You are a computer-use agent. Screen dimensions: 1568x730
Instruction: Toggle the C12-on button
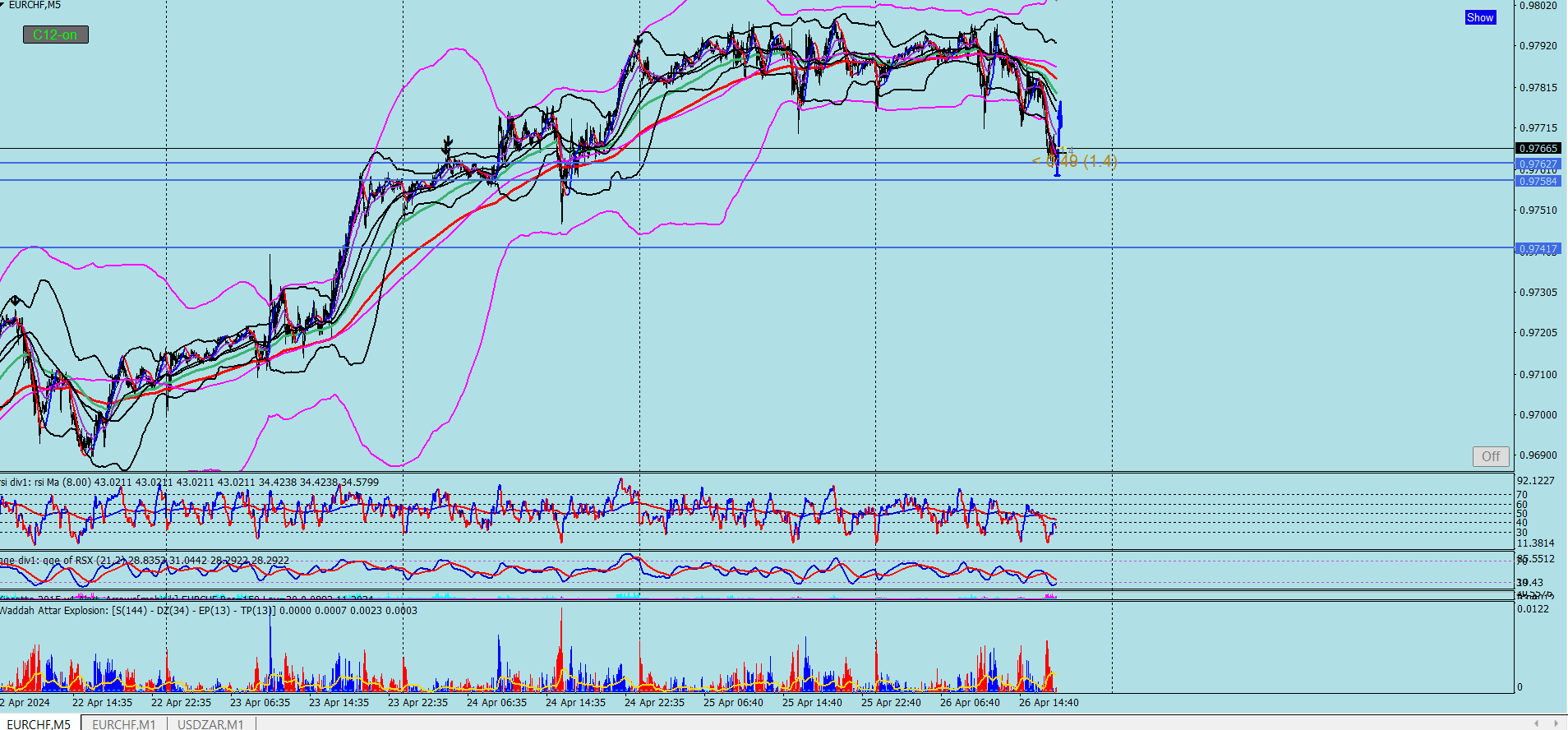coord(55,35)
